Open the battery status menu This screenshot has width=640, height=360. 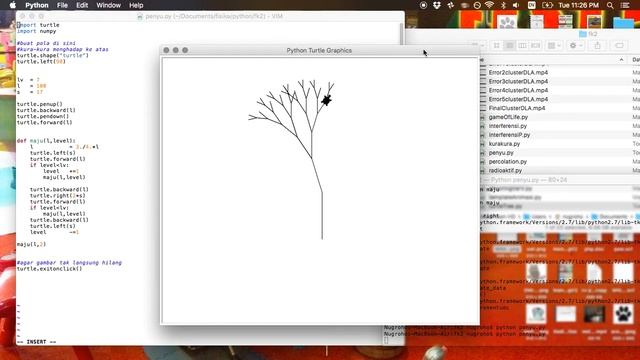(547, 5)
